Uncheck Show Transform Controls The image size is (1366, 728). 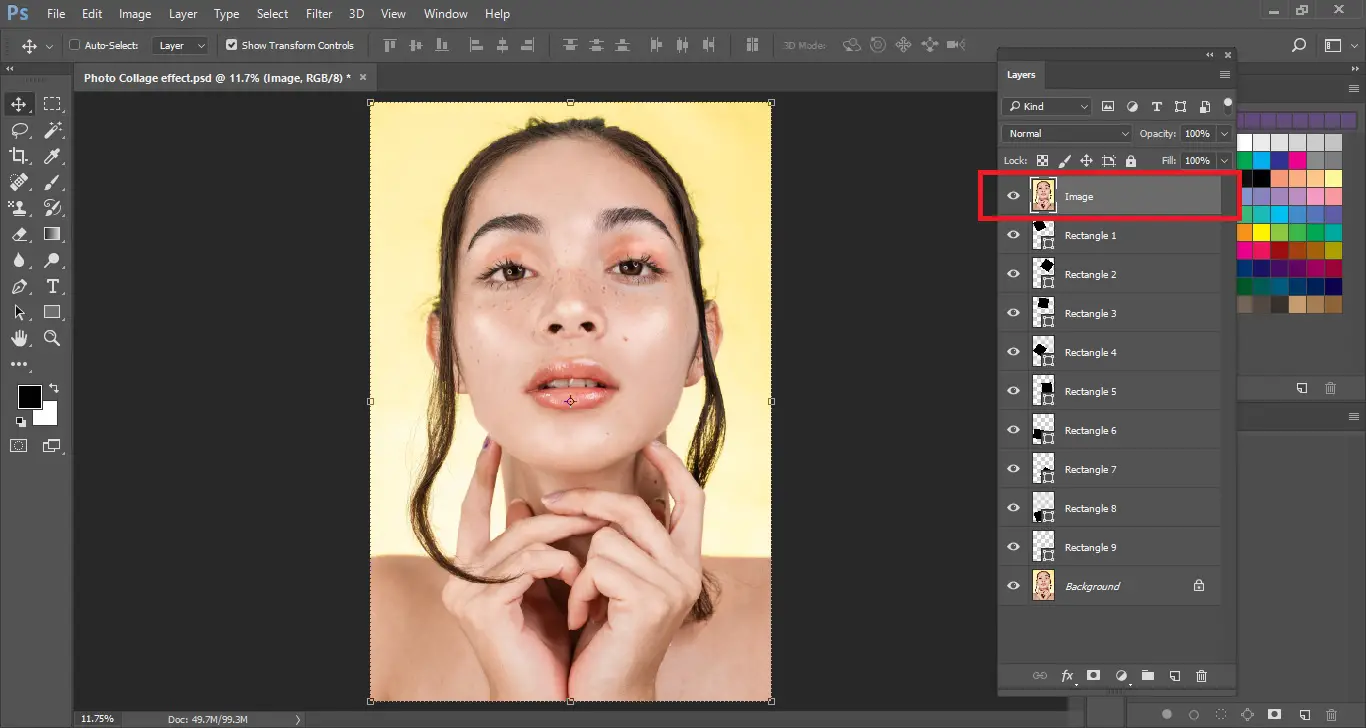(x=230, y=44)
